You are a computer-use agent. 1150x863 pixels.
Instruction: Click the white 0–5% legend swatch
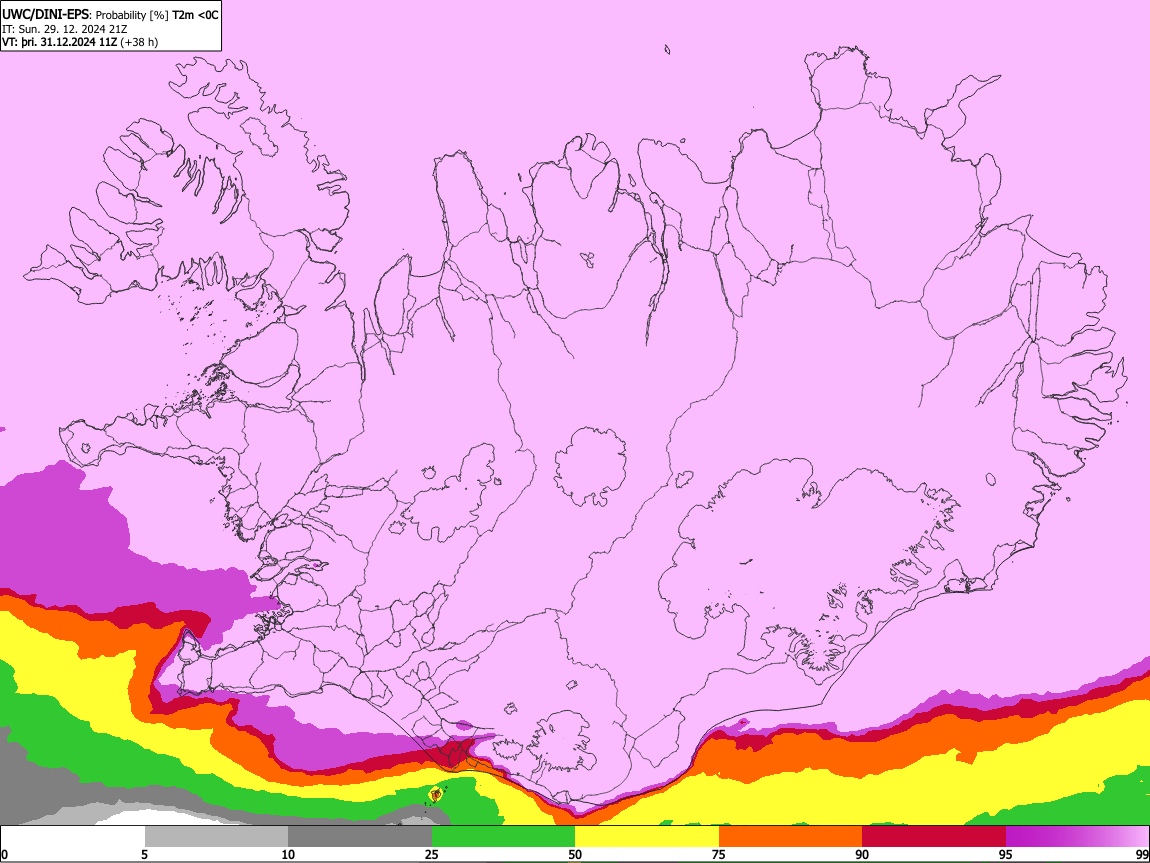[73, 837]
